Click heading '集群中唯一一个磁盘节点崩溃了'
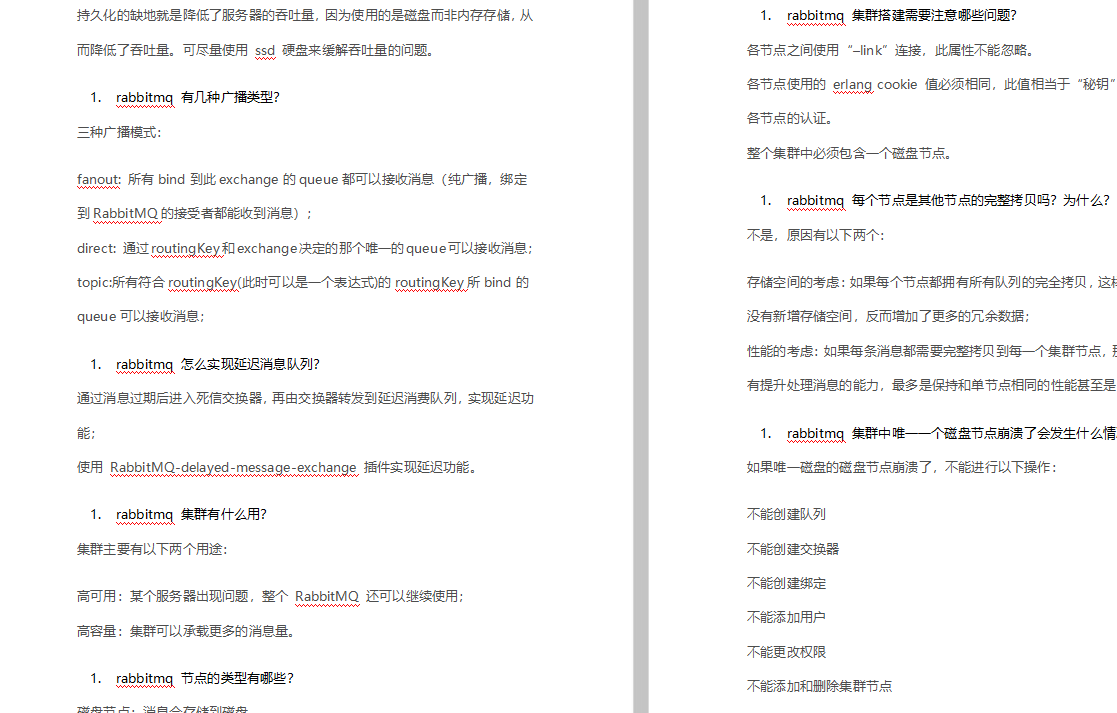This screenshot has height=713, width=1117. (x=984, y=433)
